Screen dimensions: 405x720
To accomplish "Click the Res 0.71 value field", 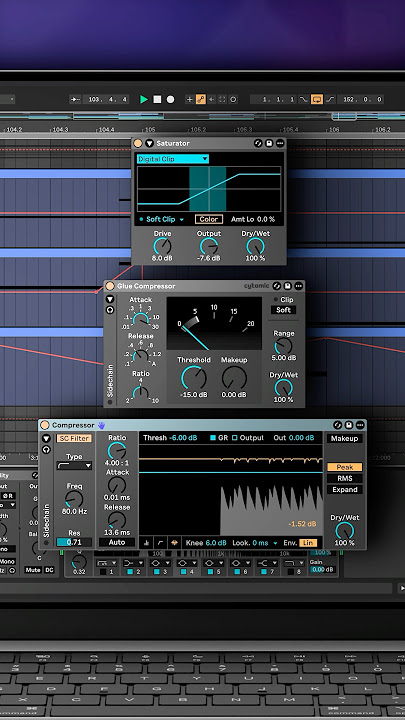I will (x=74, y=542).
